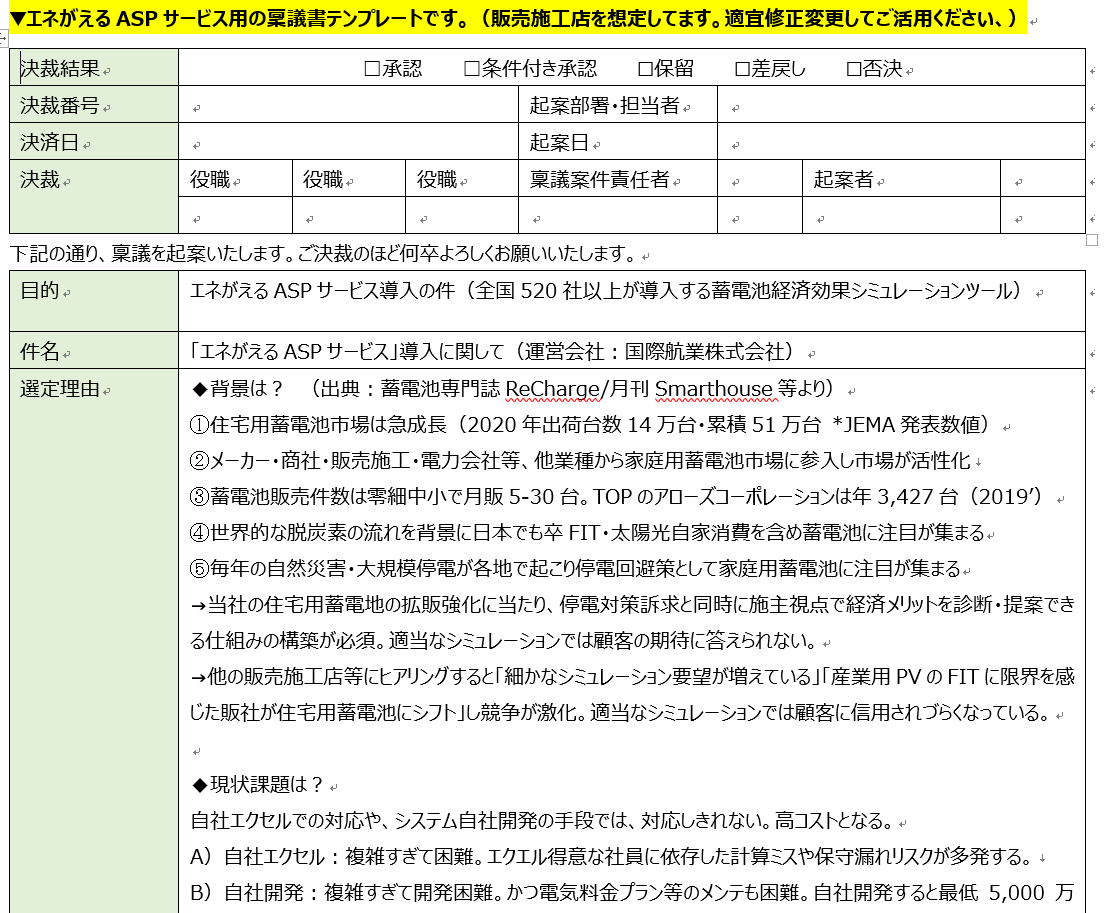Click the yellow highlighted heading text
This screenshot has height=913, width=1106.
click(x=518, y=18)
